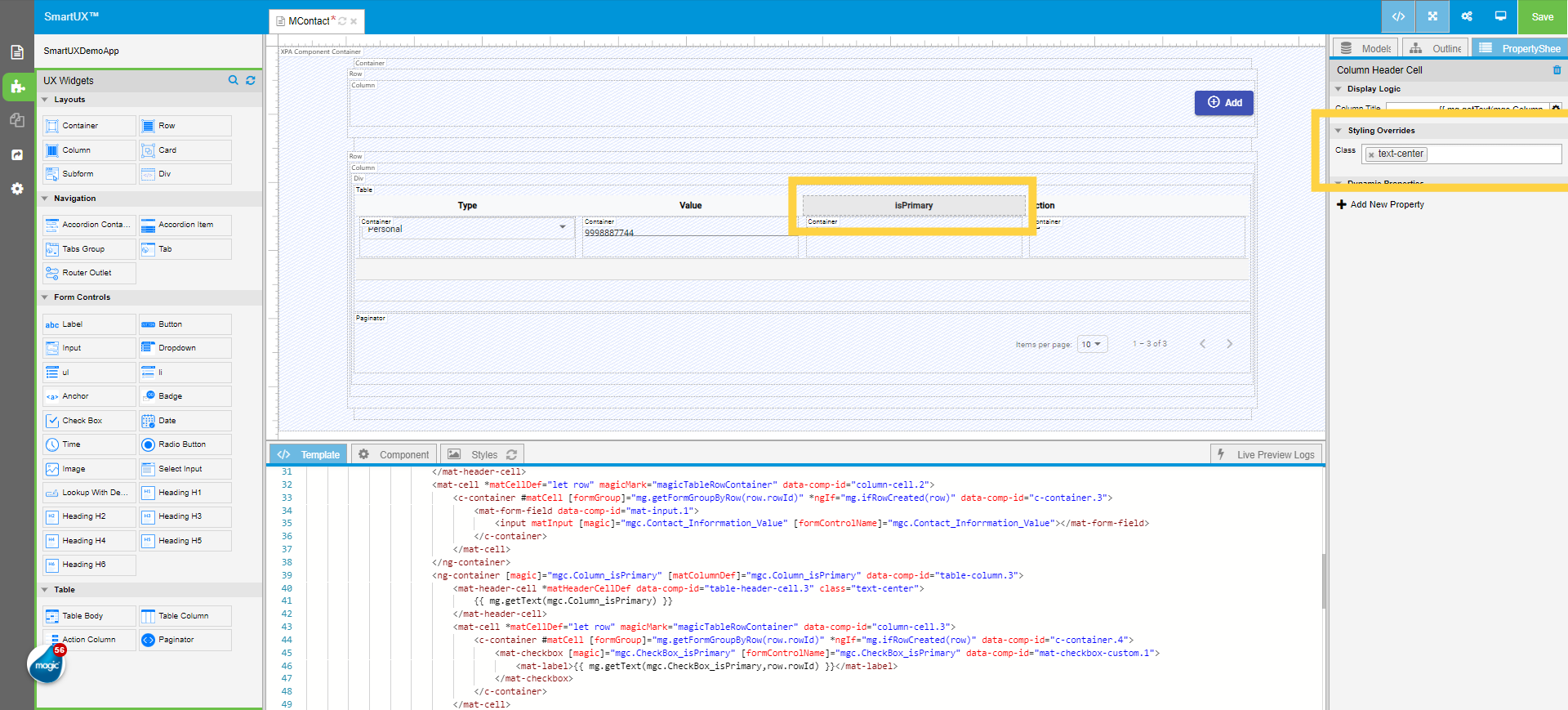The image size is (1568, 710).
Task: Collapse the Table widgets section
Action: point(45,589)
